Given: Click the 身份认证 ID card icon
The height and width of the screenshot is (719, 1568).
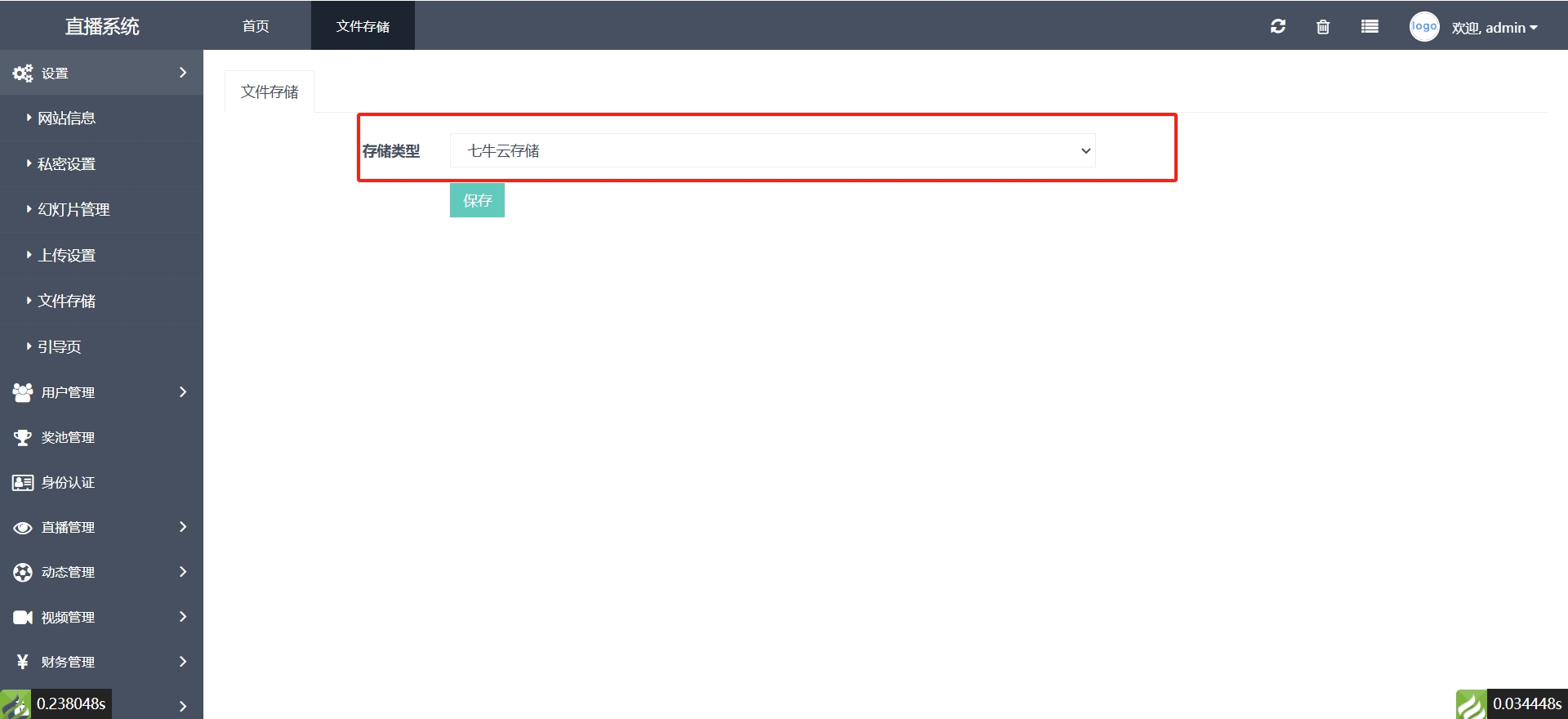Looking at the screenshot, I should [23, 482].
